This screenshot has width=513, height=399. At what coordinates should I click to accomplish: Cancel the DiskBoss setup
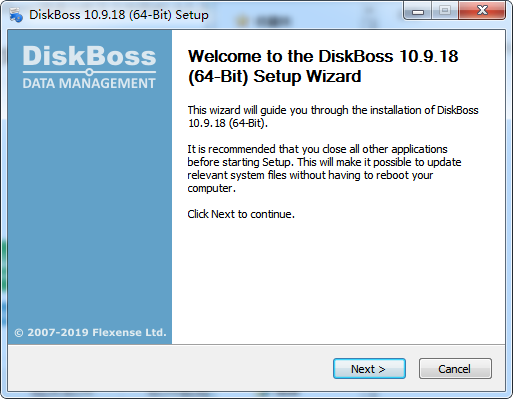pos(455,369)
